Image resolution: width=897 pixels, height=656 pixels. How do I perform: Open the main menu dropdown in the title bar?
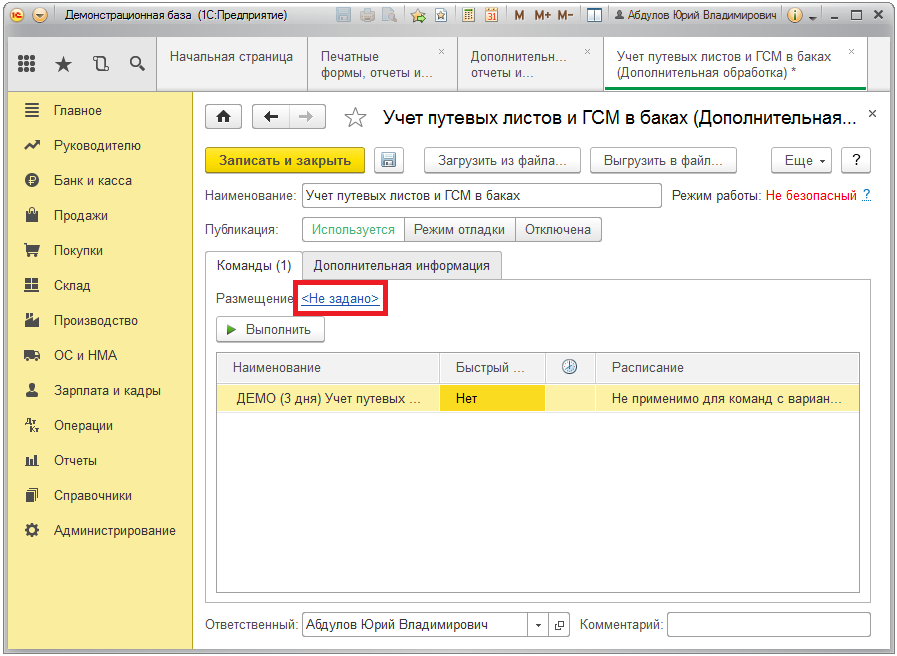point(39,15)
